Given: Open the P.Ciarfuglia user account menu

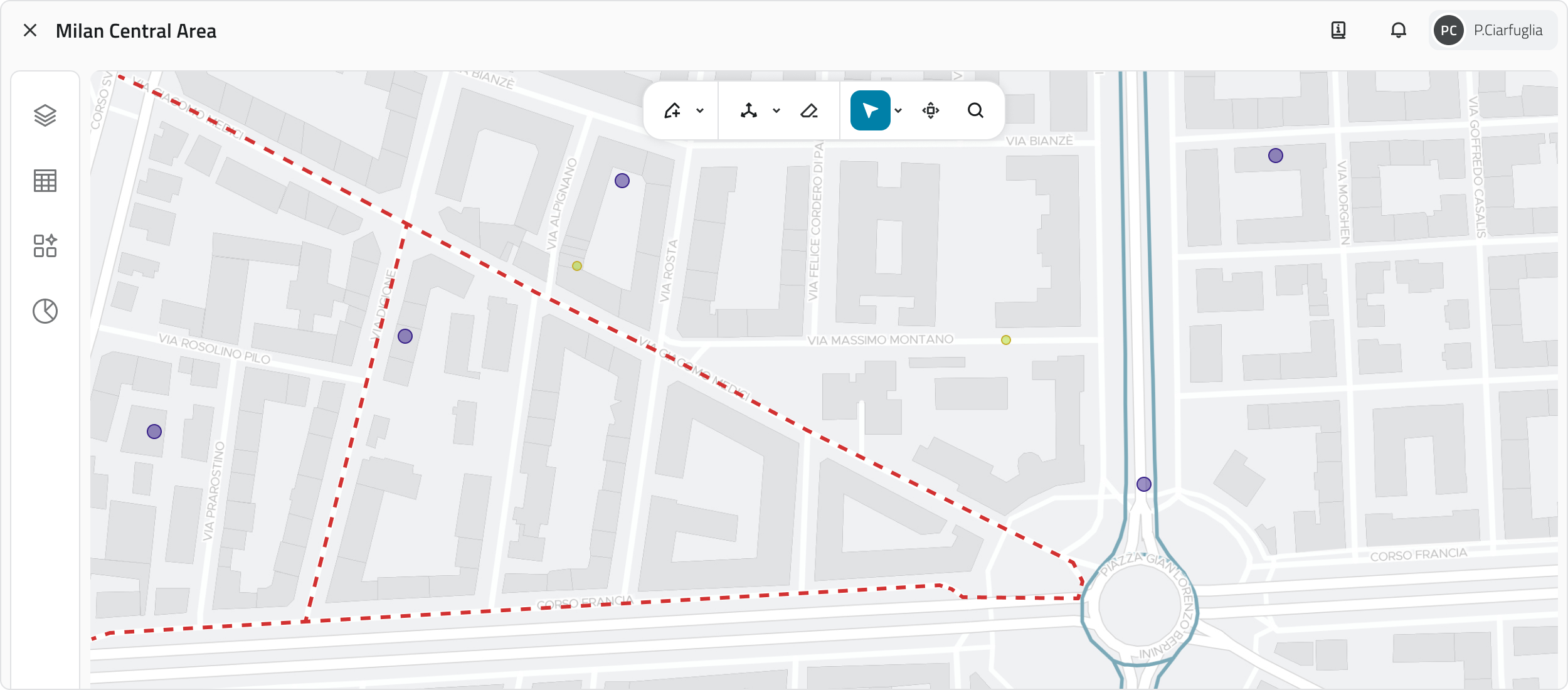Looking at the screenshot, I should click(1493, 30).
